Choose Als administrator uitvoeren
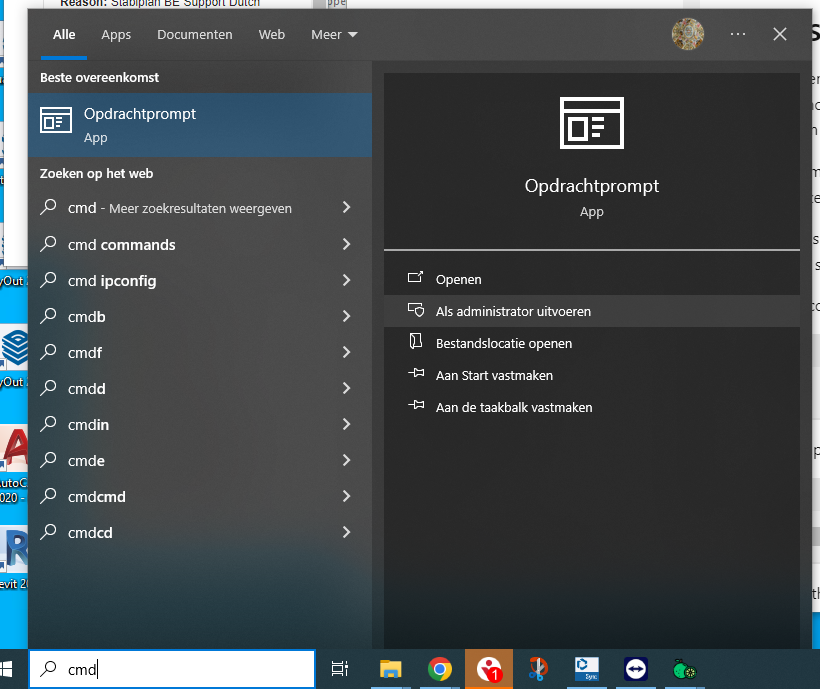Screen dimensions: 820x689 (591, 311)
